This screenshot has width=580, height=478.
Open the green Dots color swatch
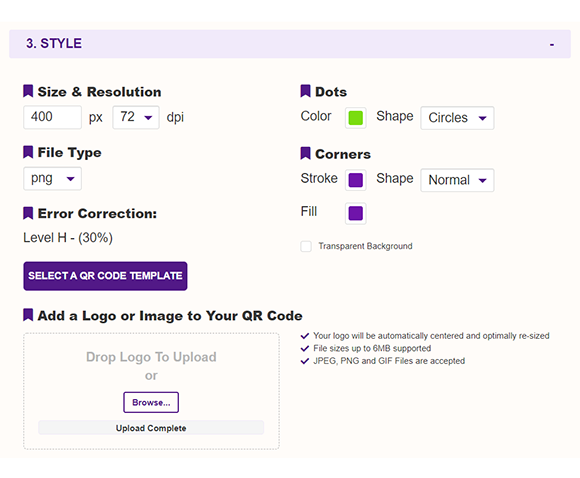tap(355, 118)
